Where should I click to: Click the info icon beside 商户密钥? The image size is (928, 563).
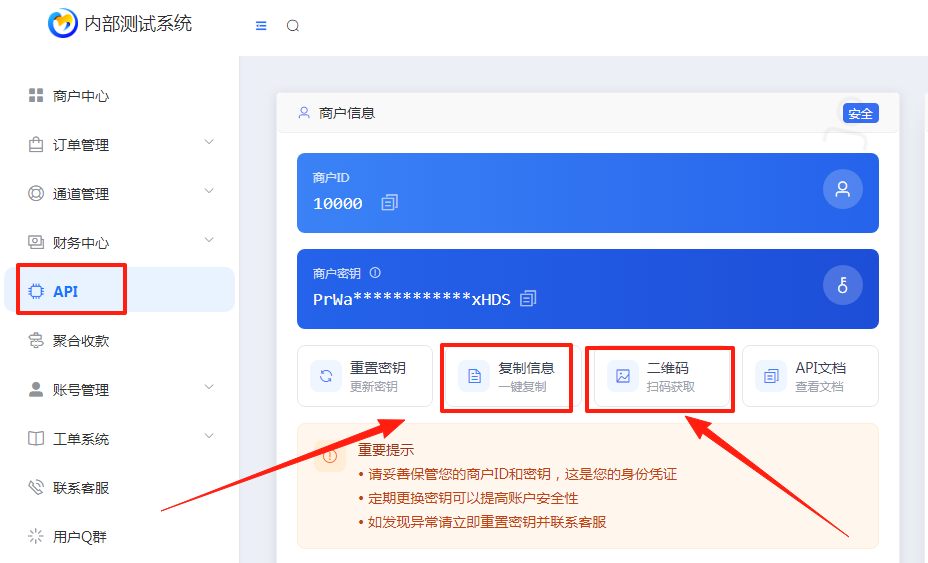point(375,272)
